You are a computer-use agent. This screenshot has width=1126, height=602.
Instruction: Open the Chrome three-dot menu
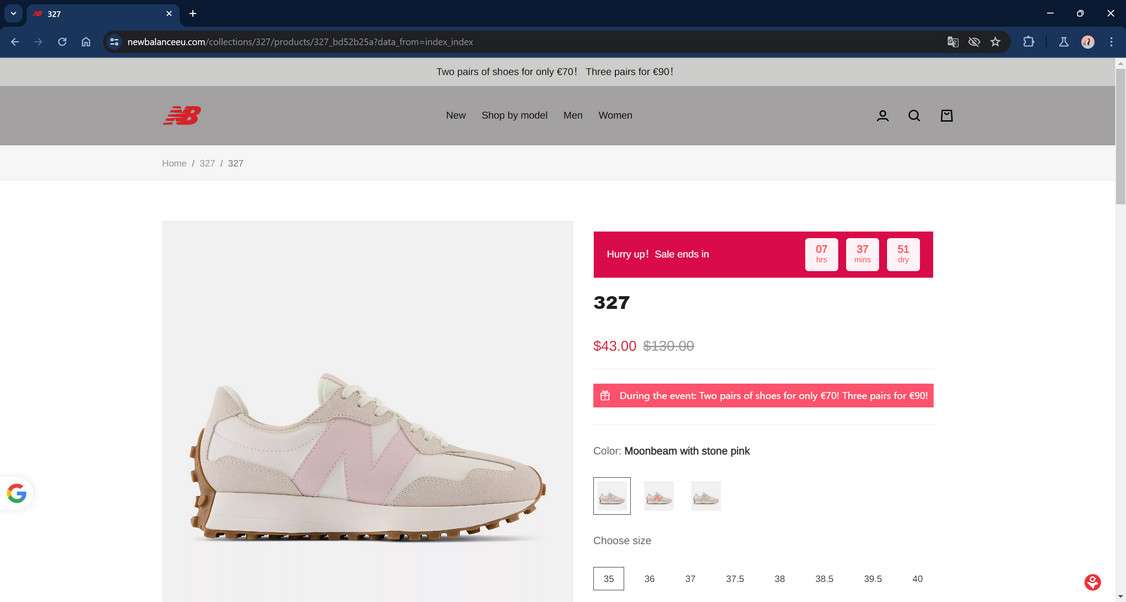(1111, 42)
